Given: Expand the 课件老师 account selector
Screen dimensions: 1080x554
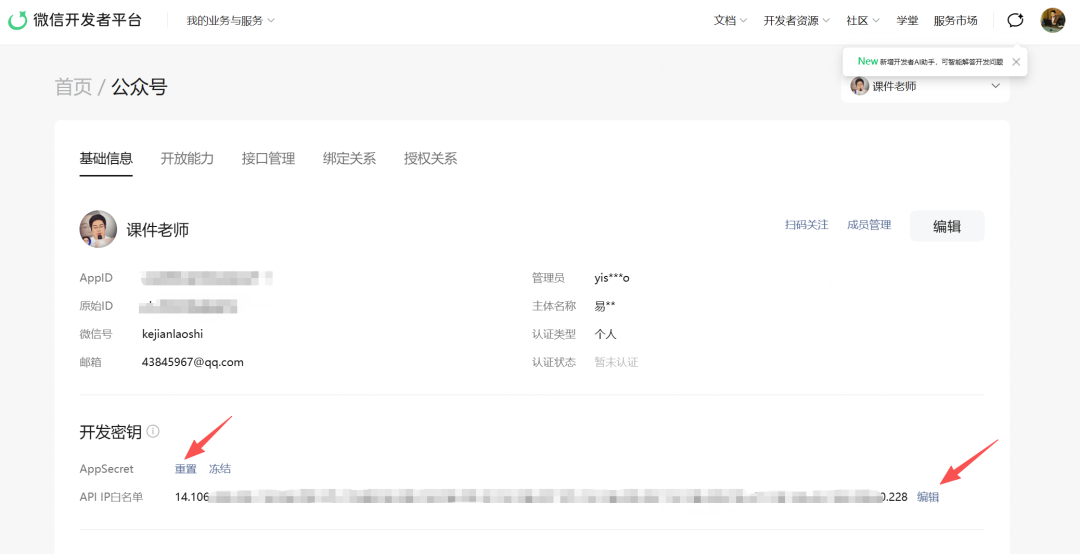Looking at the screenshot, I should [x=925, y=87].
